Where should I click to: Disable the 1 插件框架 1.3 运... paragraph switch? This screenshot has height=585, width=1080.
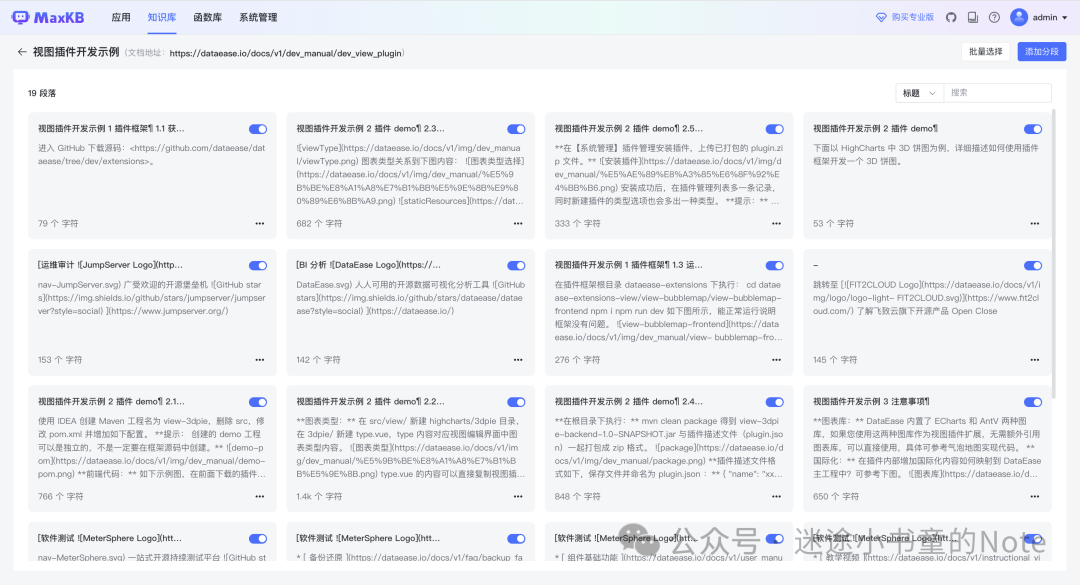775,265
